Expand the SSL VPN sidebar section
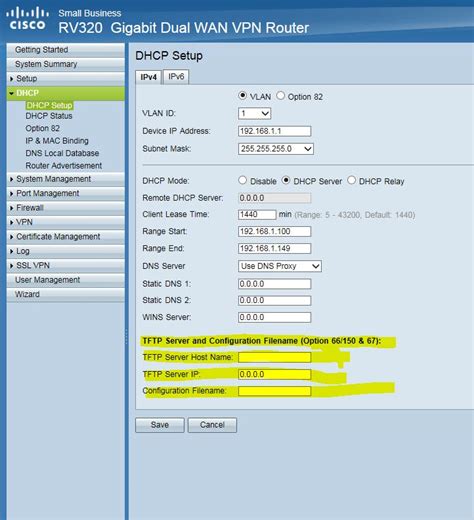The image size is (474, 520). (66, 265)
